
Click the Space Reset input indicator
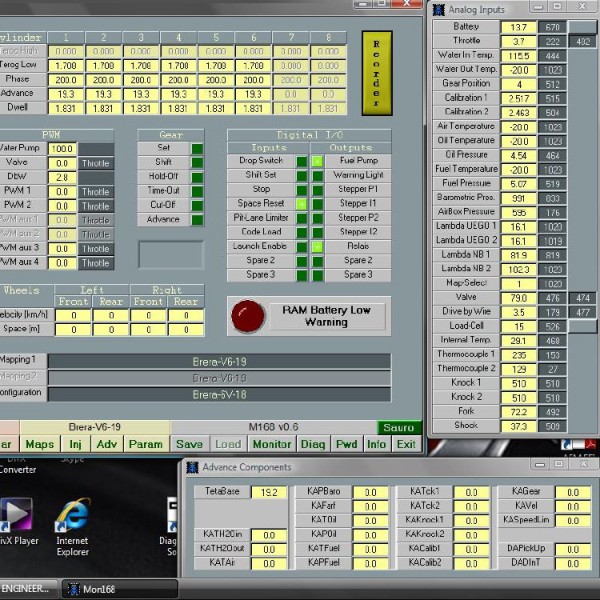[301, 204]
